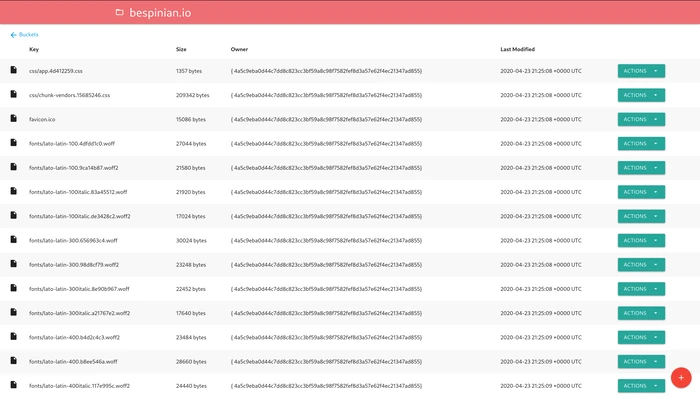This screenshot has width=700, height=396.
Task: Expand ACTIONS menu for favicon.ico
Action: point(641,119)
